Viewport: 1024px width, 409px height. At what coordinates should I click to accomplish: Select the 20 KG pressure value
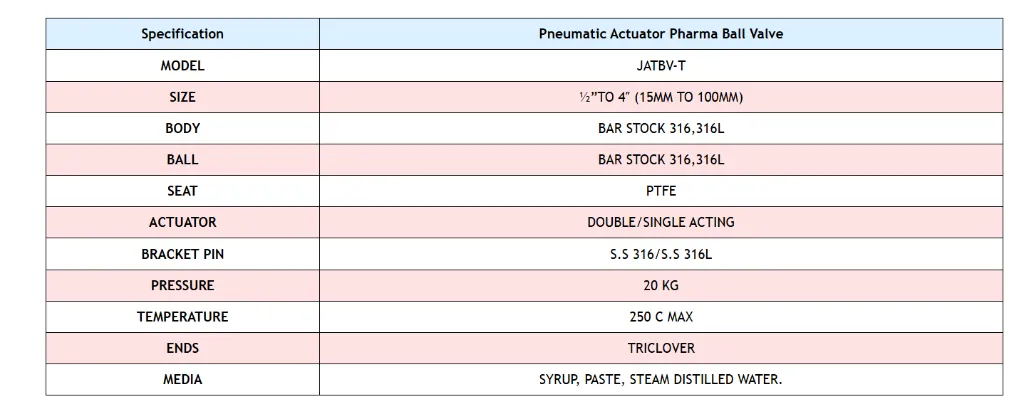[660, 285]
